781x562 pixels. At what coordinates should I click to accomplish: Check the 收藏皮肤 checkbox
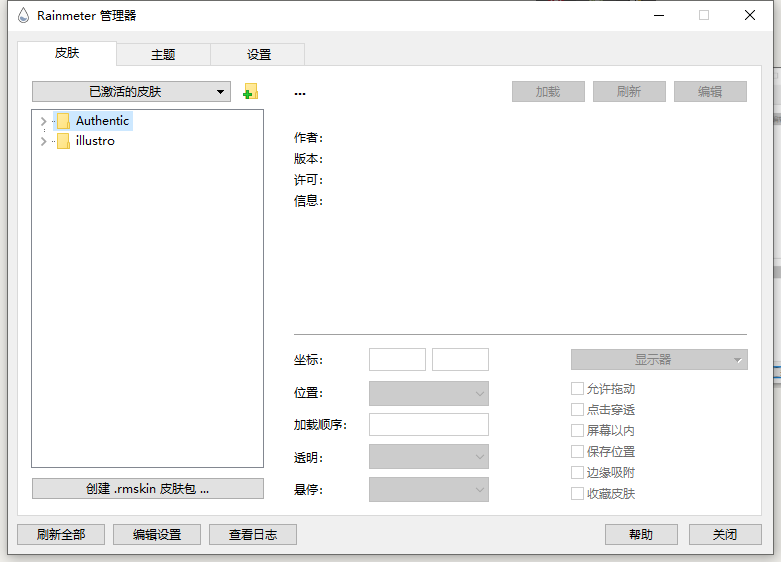click(577, 494)
